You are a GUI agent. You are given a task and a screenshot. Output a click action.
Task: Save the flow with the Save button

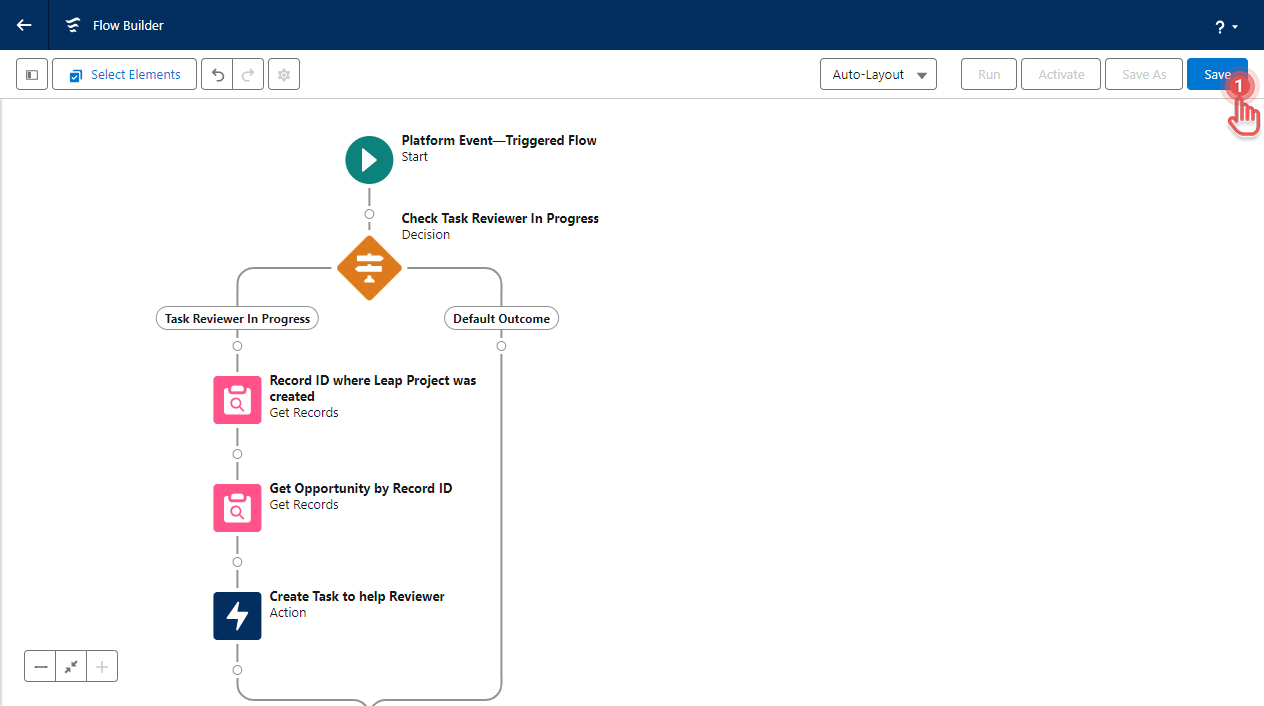(1217, 74)
